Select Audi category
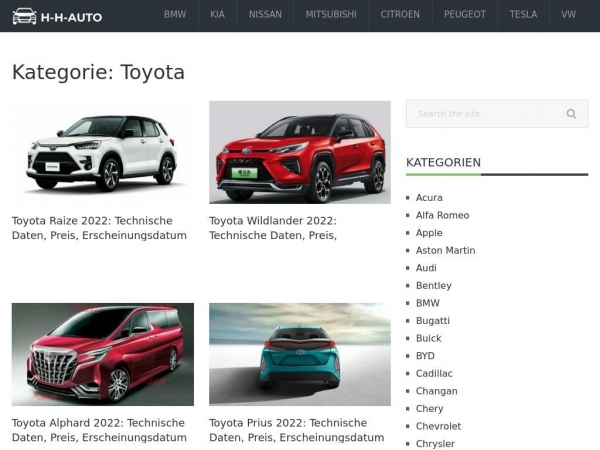The height and width of the screenshot is (450, 600). click(426, 268)
